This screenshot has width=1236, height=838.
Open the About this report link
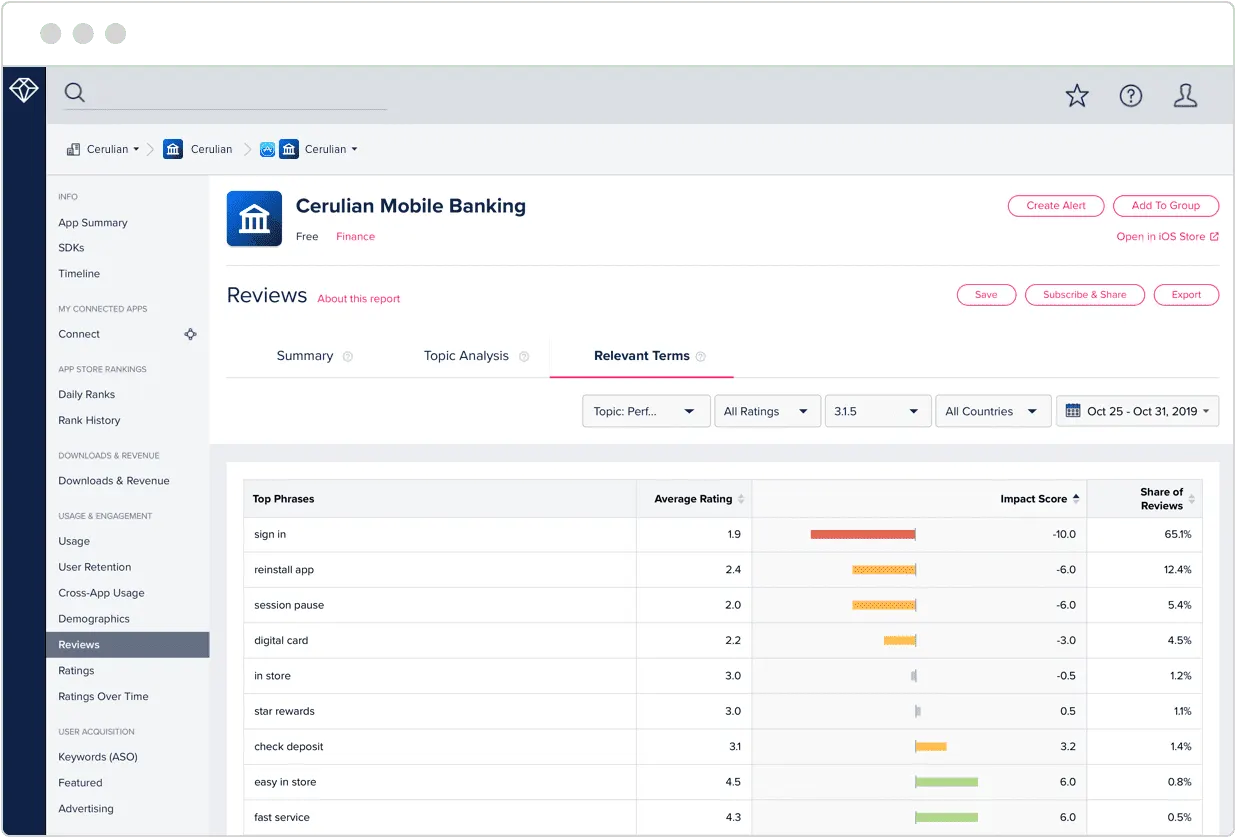(x=359, y=299)
